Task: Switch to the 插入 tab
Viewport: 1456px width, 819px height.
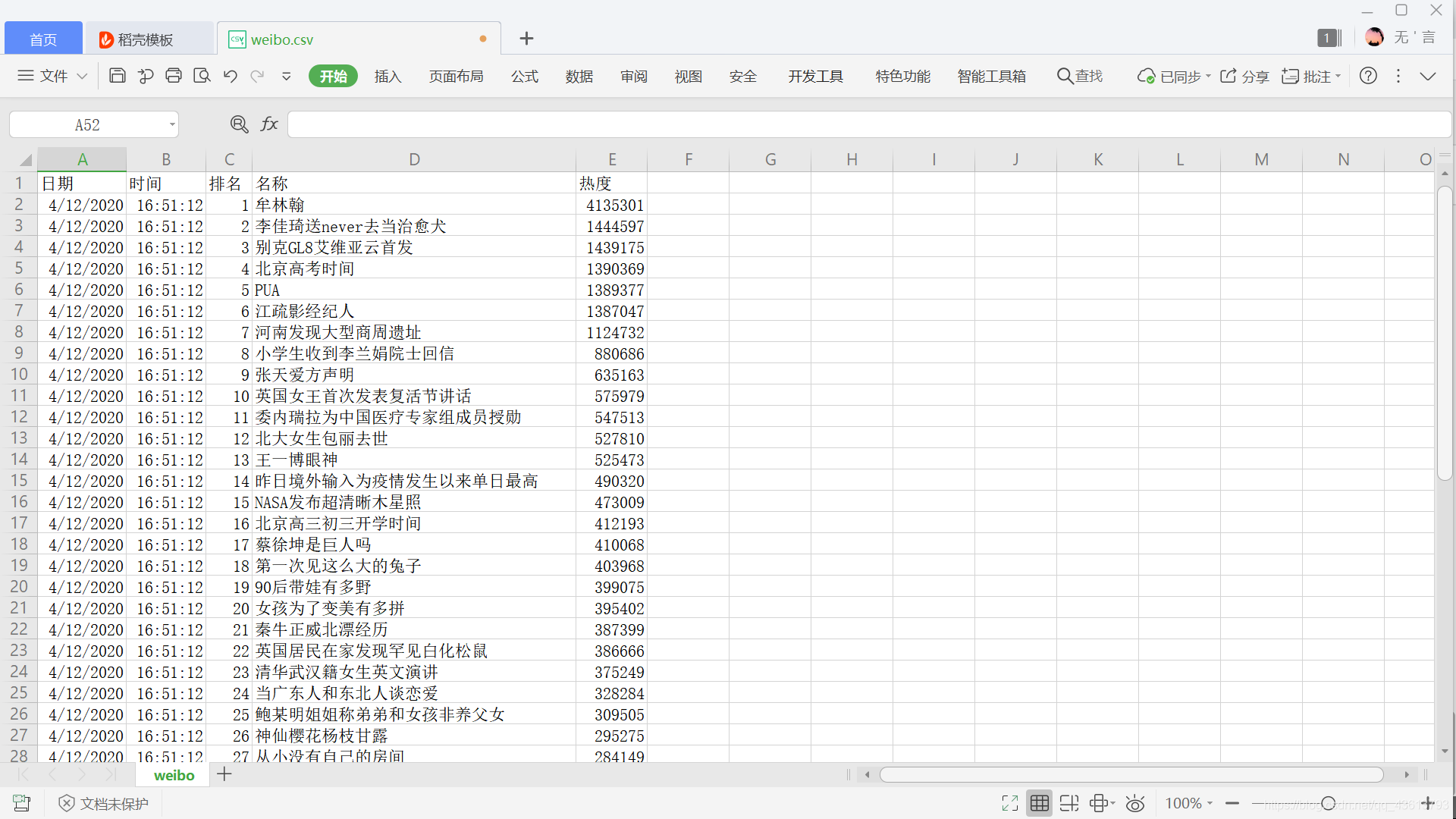Action: (x=388, y=76)
